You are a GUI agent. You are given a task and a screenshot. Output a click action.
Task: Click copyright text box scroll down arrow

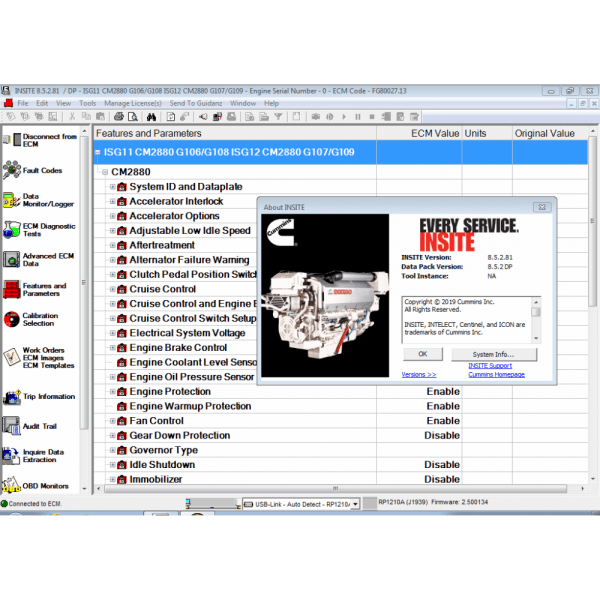click(x=536, y=338)
